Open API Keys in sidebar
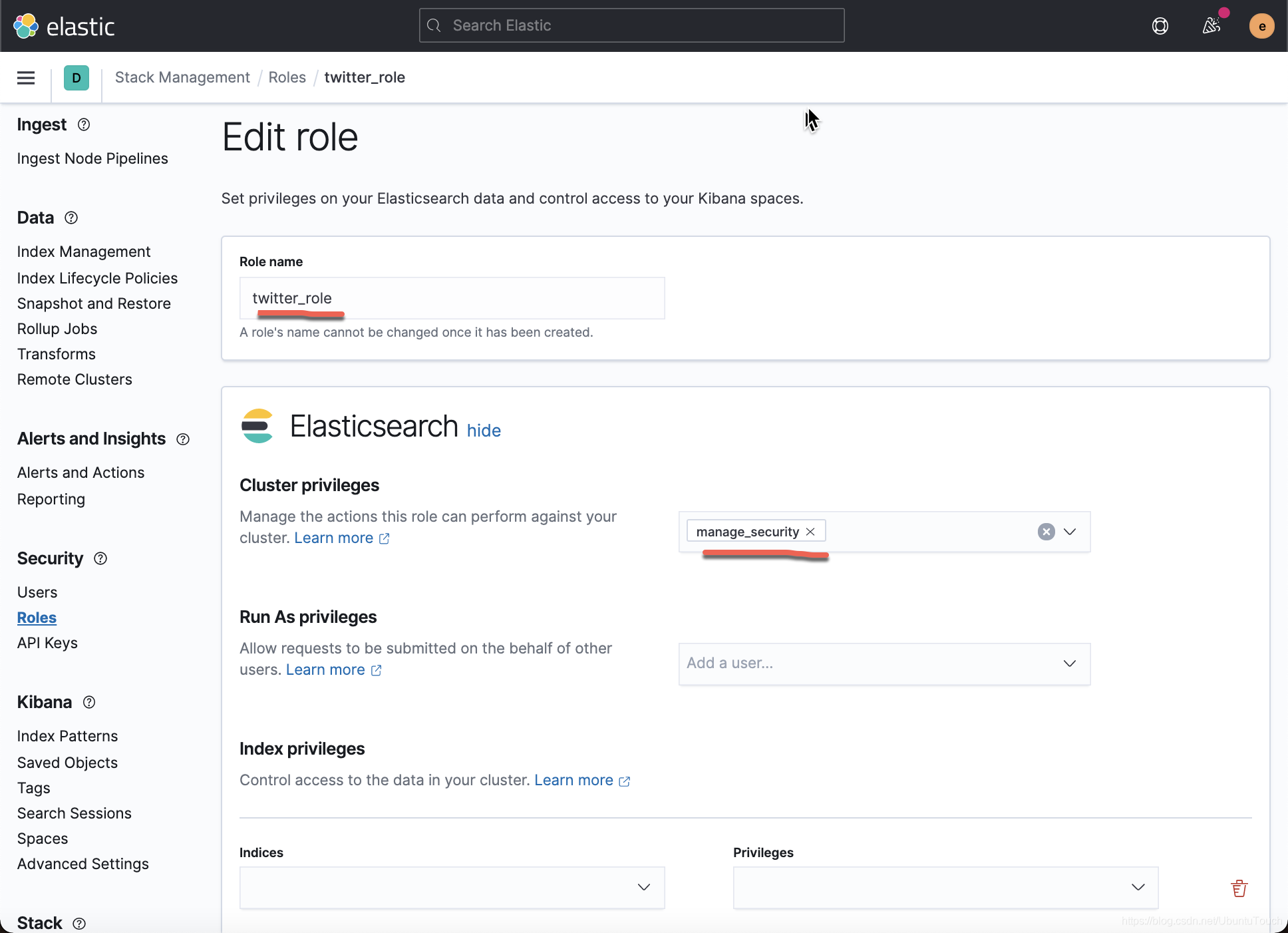The image size is (1288, 933). pyautogui.click(x=47, y=643)
